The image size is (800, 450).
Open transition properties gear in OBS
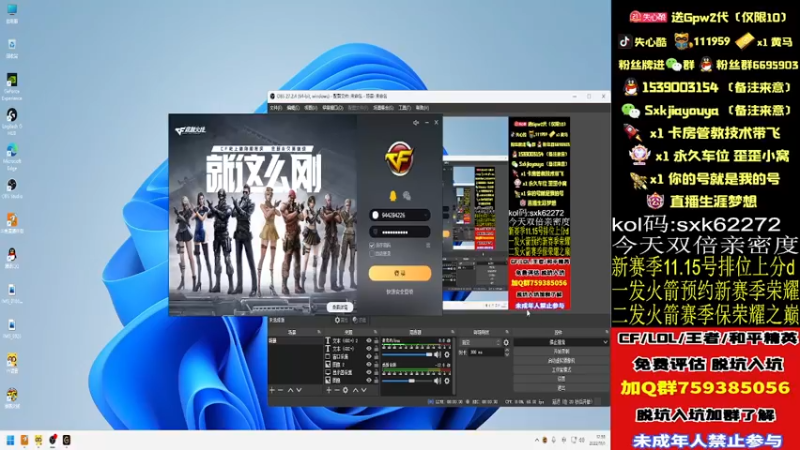pos(506,343)
